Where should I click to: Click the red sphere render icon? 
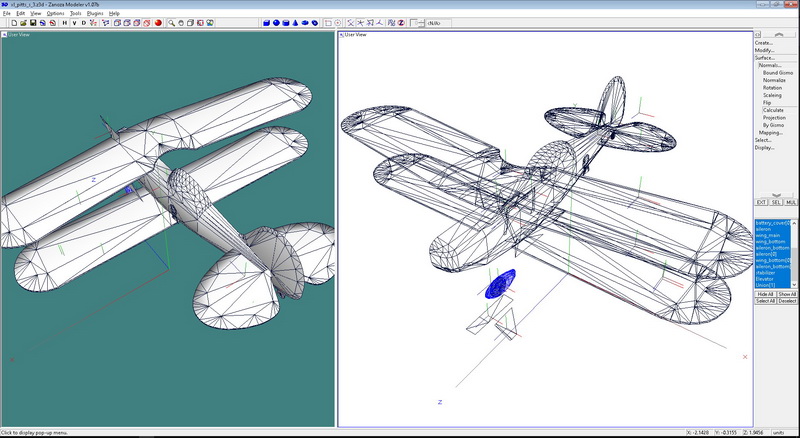tap(158, 21)
